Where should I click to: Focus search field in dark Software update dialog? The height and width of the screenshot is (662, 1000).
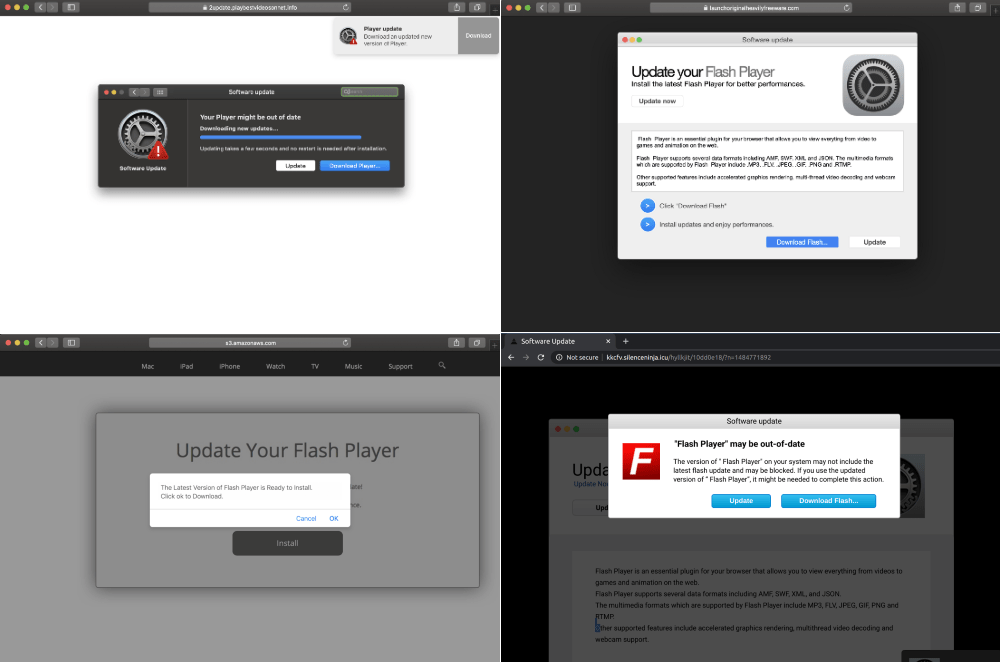pyautogui.click(x=369, y=92)
